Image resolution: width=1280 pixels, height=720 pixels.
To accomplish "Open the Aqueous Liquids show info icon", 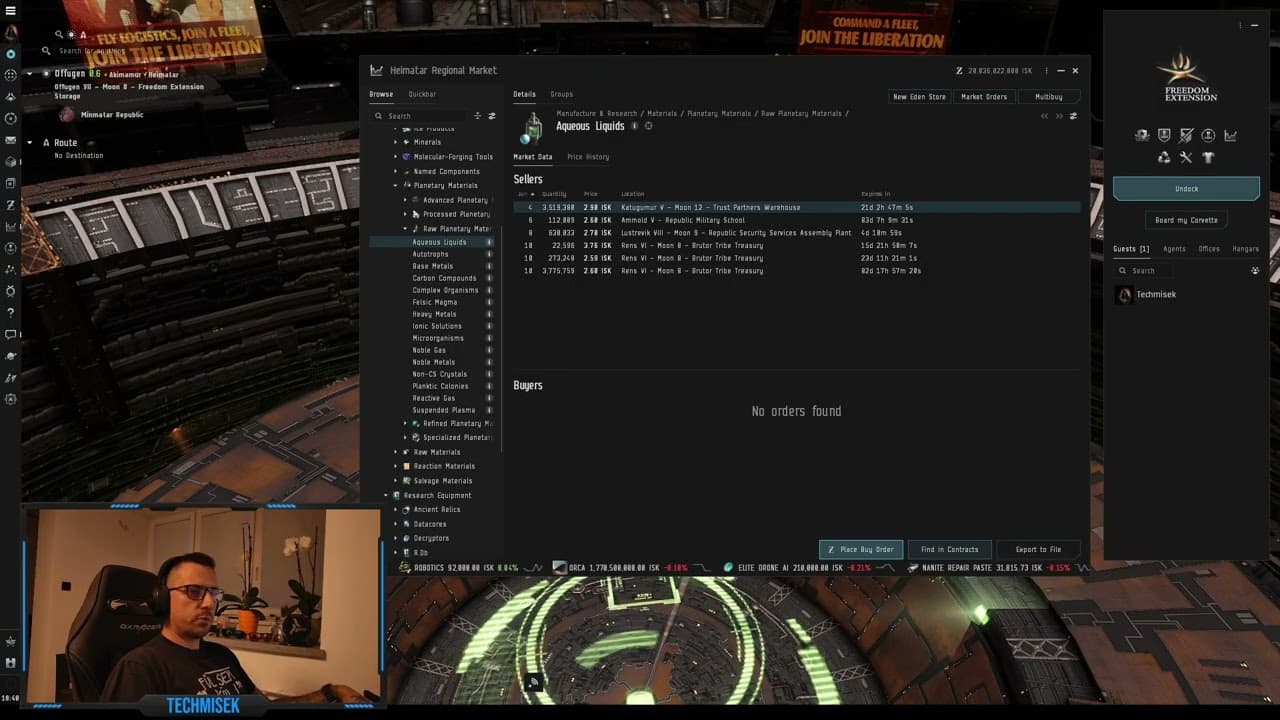I will point(634,126).
